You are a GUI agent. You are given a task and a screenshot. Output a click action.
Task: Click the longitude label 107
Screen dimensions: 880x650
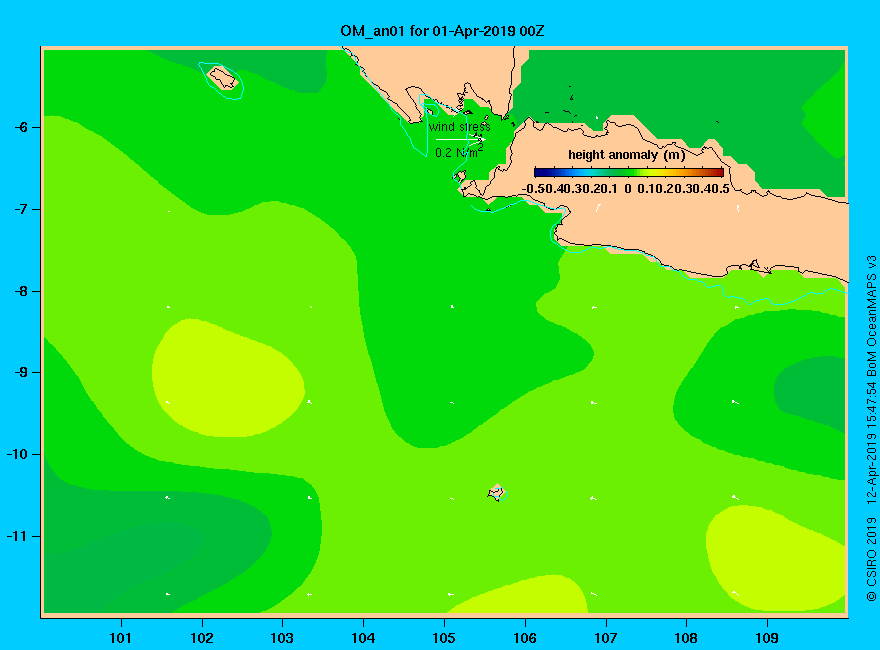tap(606, 638)
